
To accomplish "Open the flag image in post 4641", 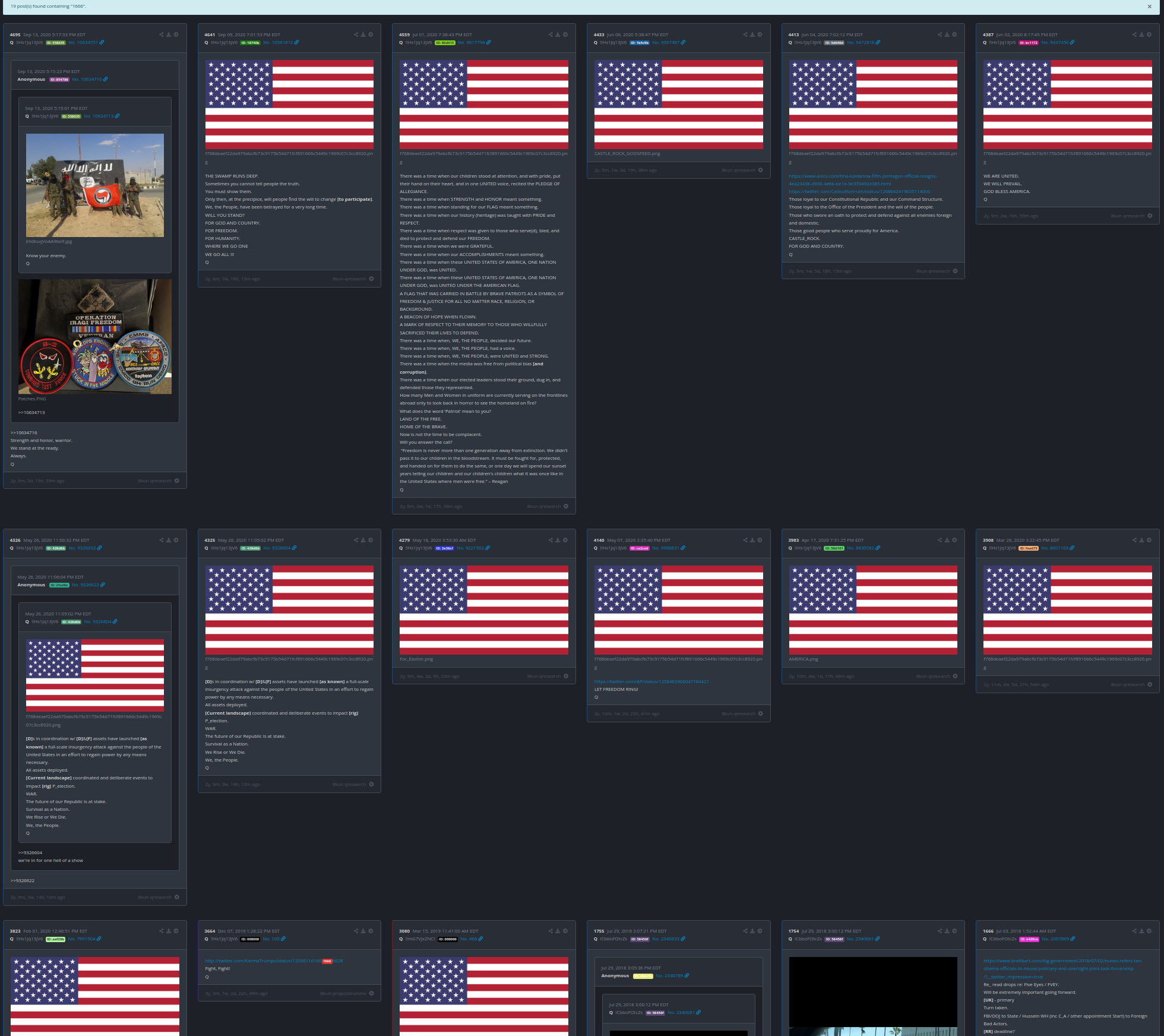I will click(289, 105).
